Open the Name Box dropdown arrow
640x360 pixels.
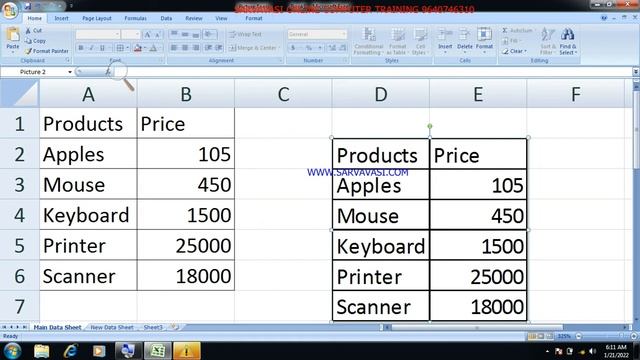point(70,72)
